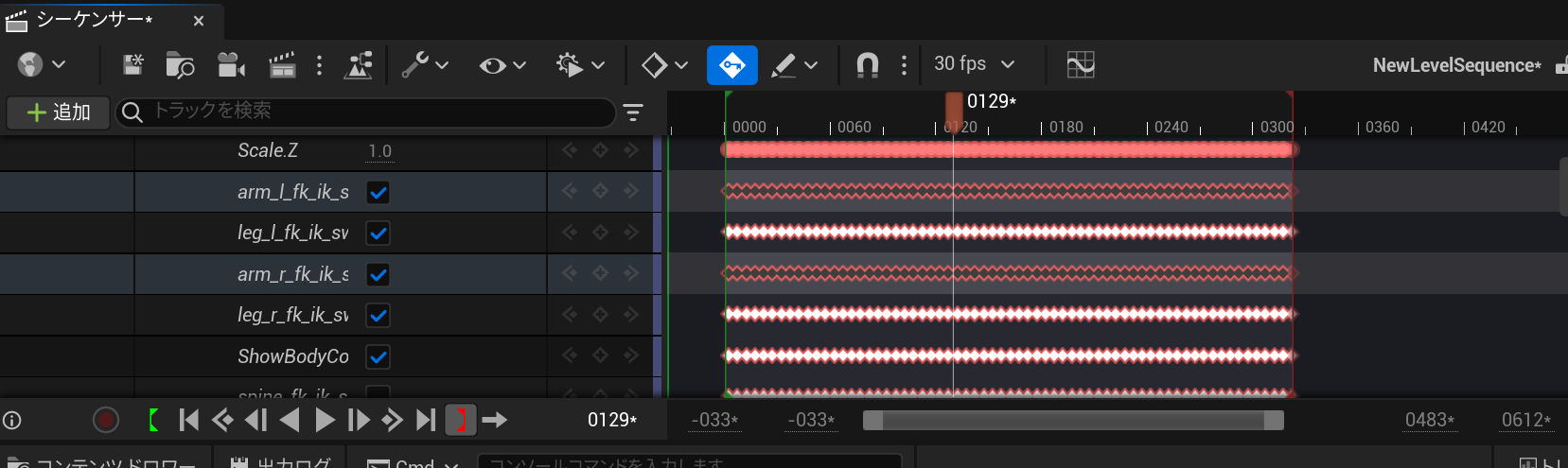
Task: Disable the ShowBodyCo checkbox
Action: [x=378, y=357]
